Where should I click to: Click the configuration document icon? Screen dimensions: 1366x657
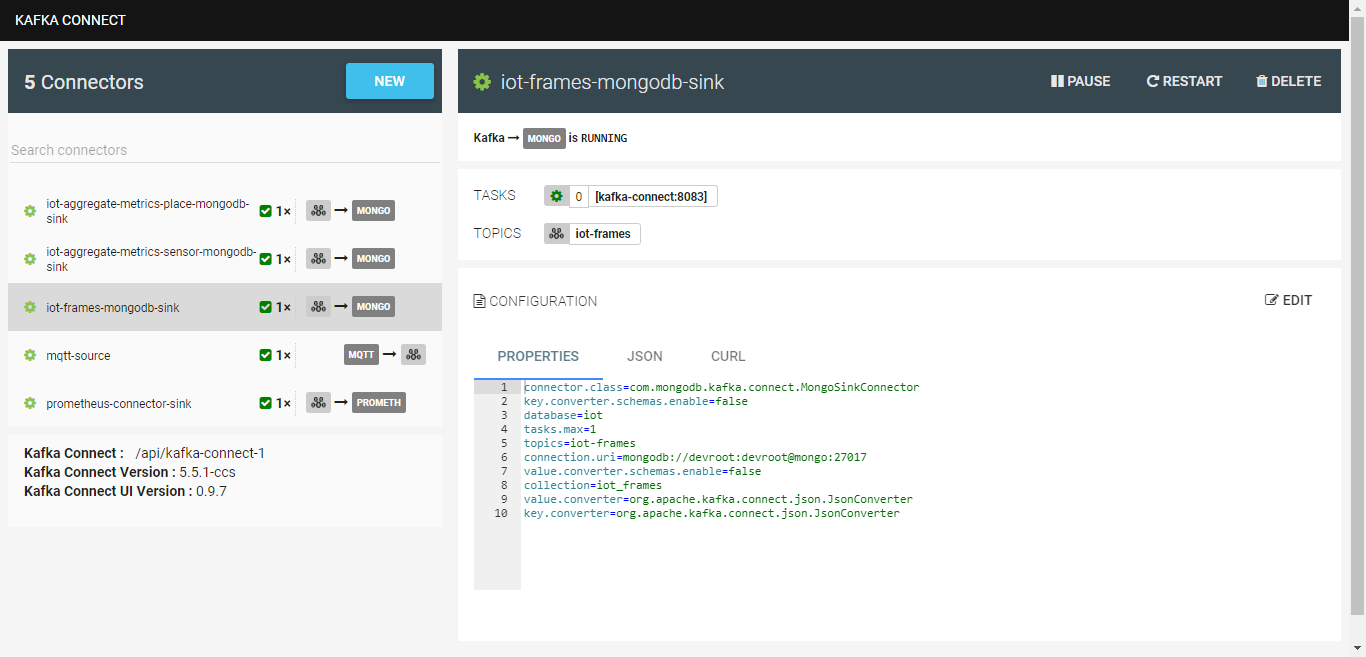coord(479,301)
